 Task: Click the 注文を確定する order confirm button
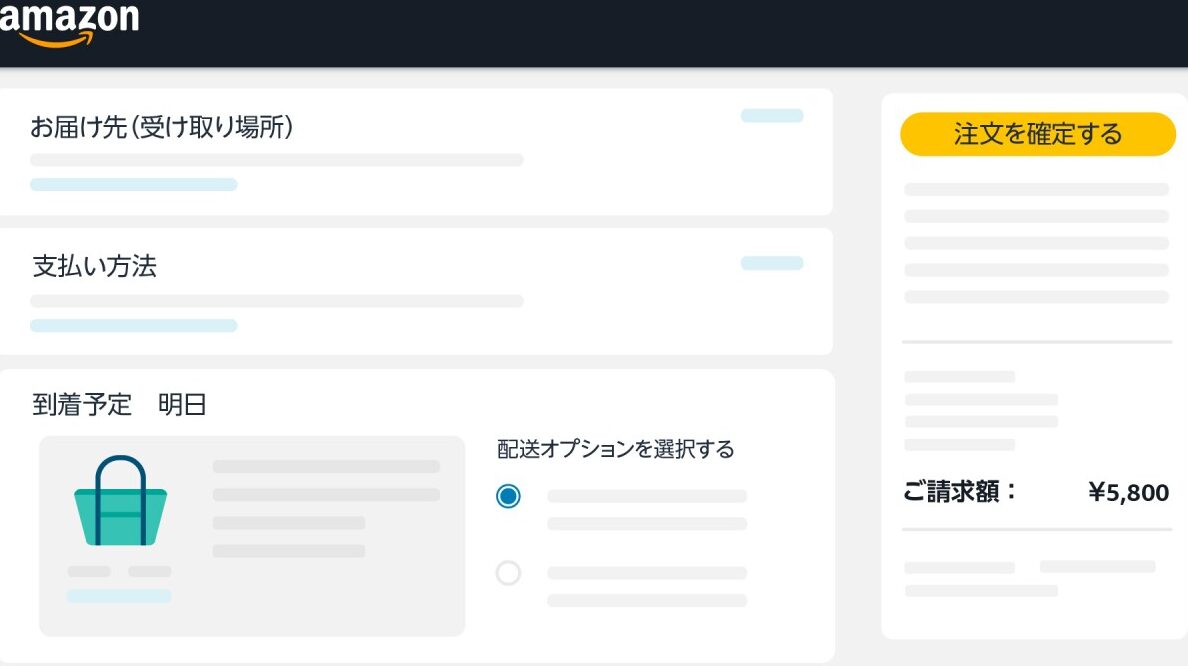pyautogui.click(x=1037, y=134)
